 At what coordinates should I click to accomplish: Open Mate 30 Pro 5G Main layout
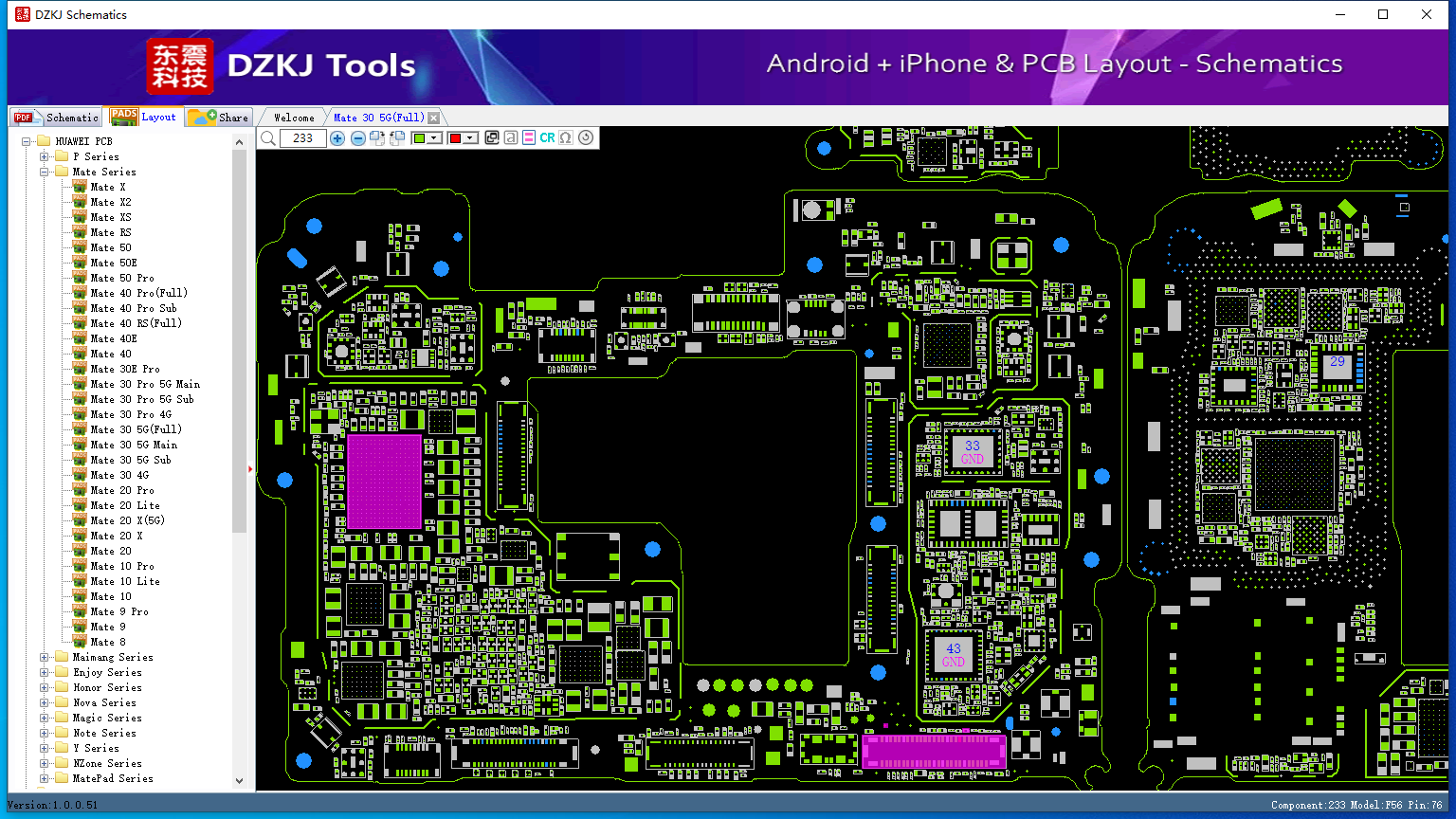coord(145,384)
